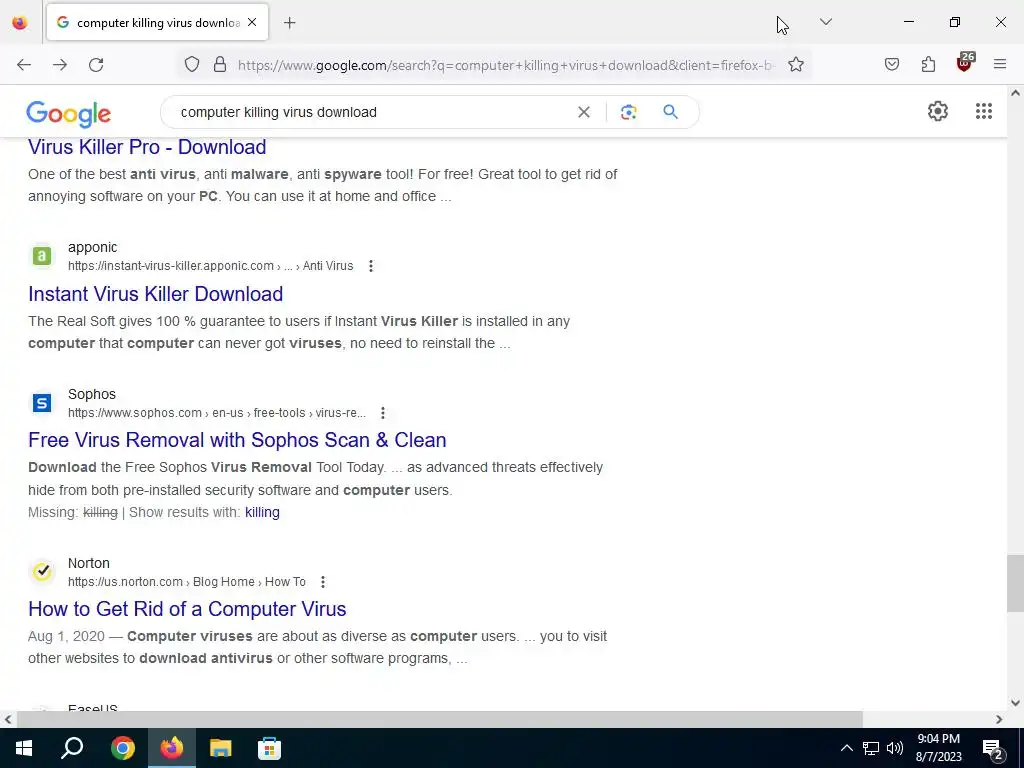Clear the Google search box
Screen dimensions: 1024x768
pos(584,112)
